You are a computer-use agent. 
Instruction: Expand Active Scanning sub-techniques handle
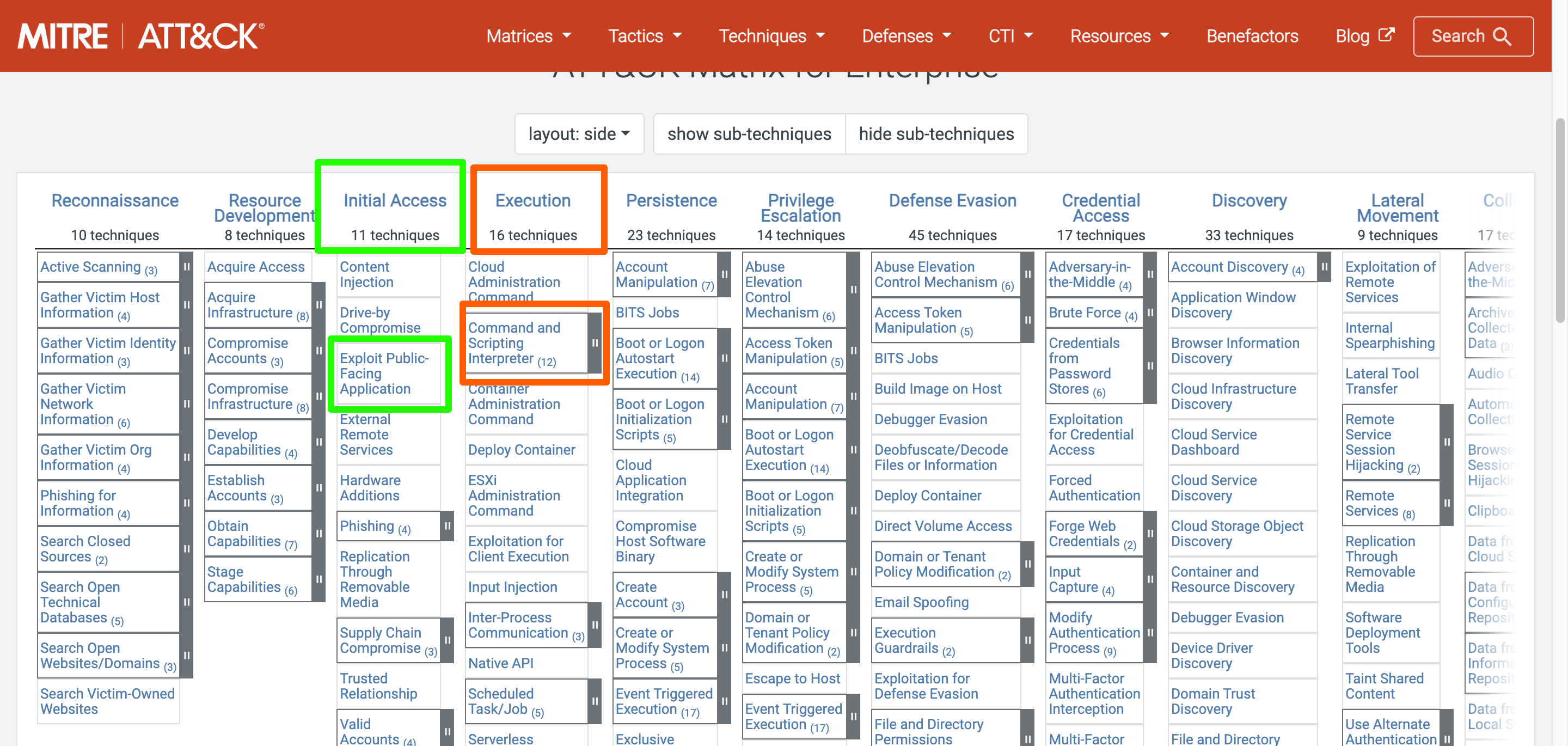[x=187, y=267]
